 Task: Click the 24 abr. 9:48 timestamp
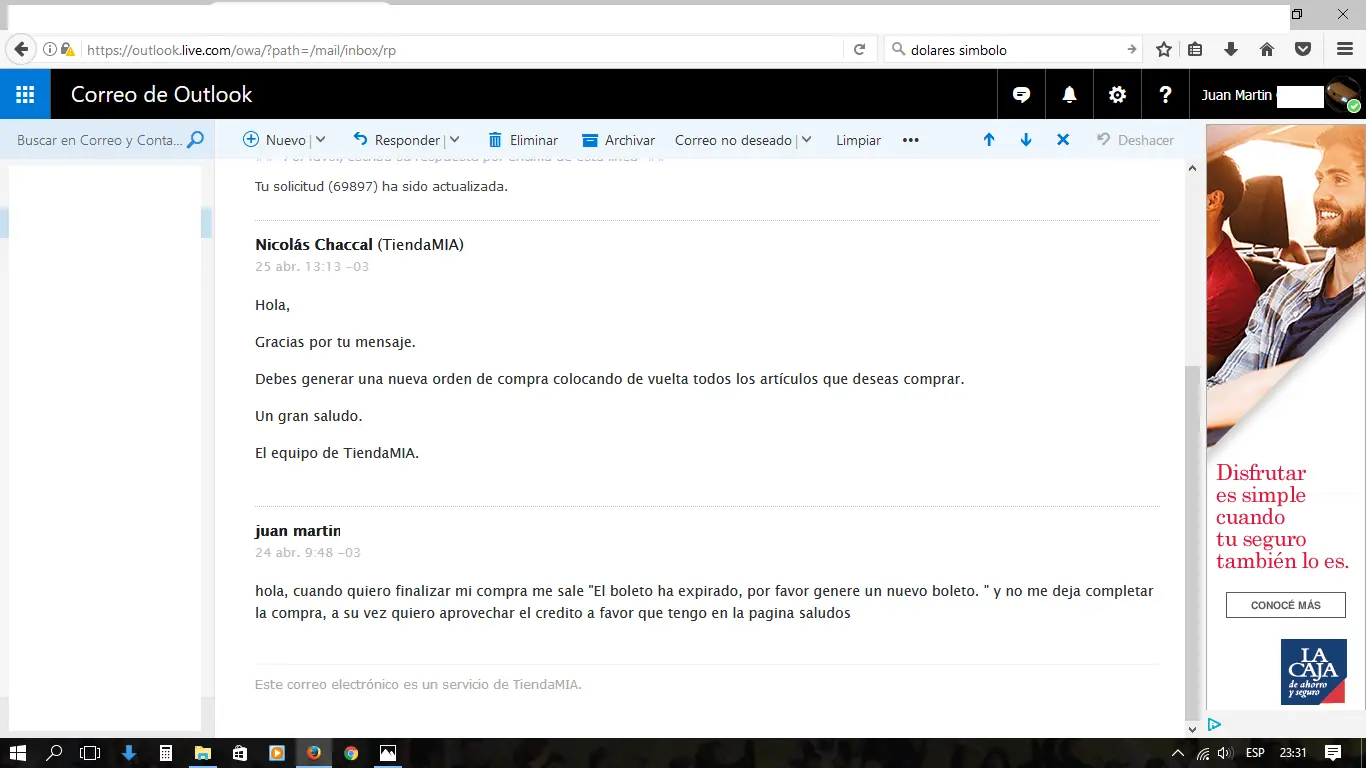308,552
